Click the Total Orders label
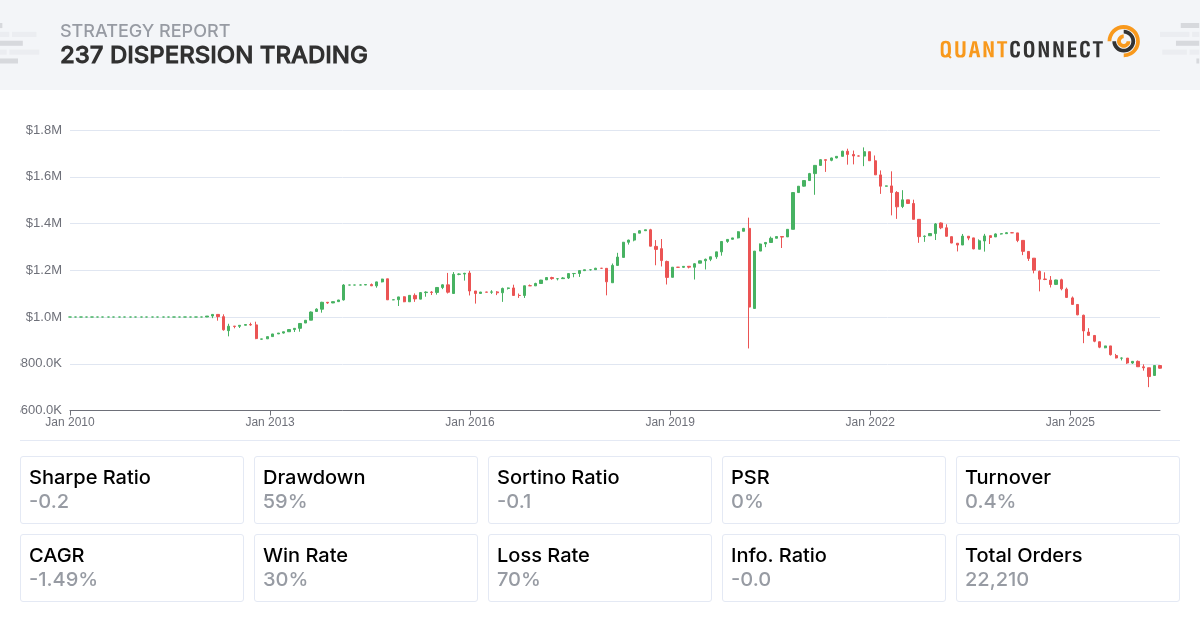 point(1023,555)
